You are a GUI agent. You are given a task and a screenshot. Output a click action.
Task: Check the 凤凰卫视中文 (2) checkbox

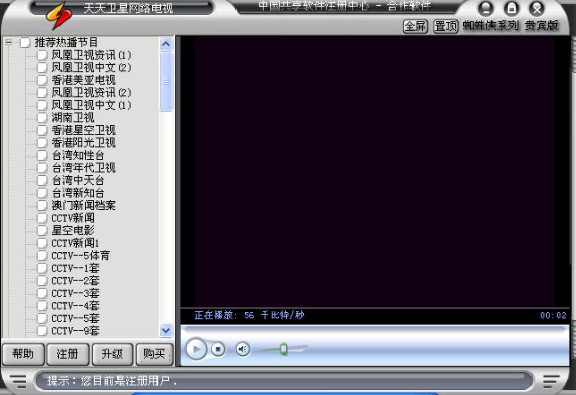tap(42, 68)
